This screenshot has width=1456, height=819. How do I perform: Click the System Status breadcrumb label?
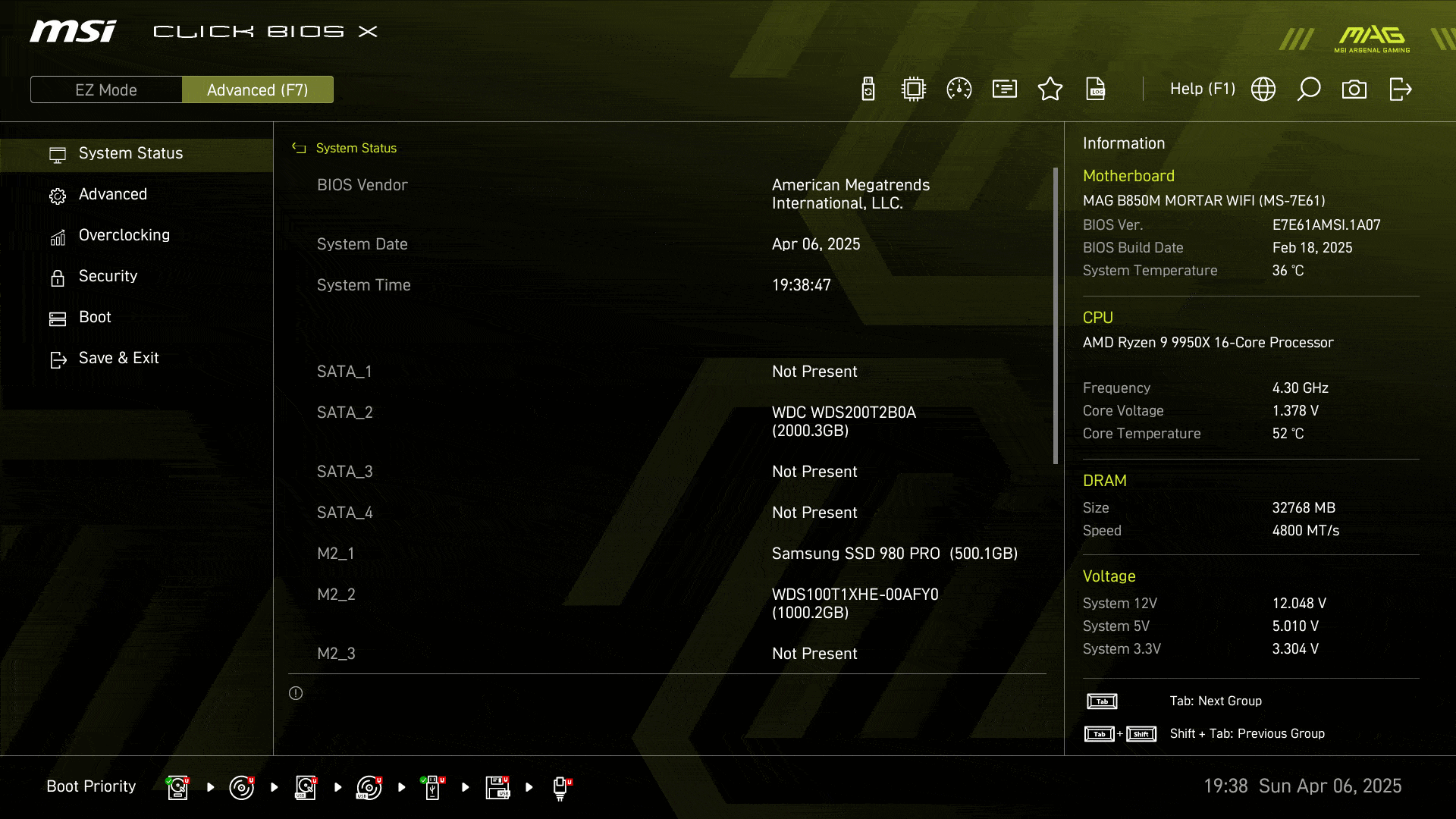(356, 148)
